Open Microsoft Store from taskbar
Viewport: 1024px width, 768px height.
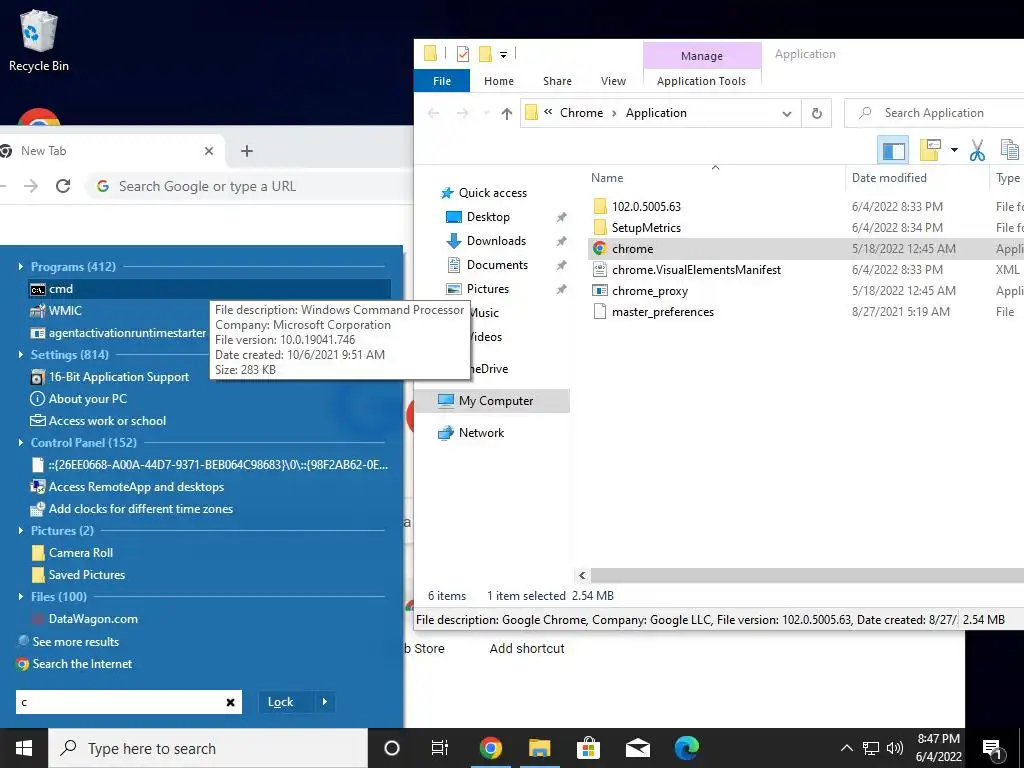[x=588, y=748]
